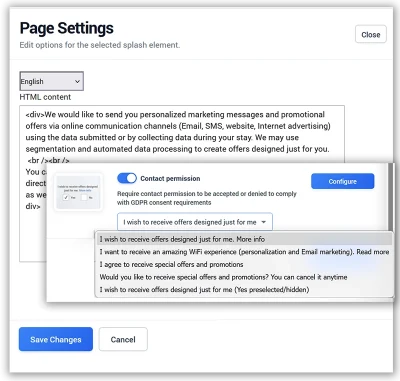400x381 pixels.
Task: Toggle the Contact permission switch
Action: click(127, 178)
